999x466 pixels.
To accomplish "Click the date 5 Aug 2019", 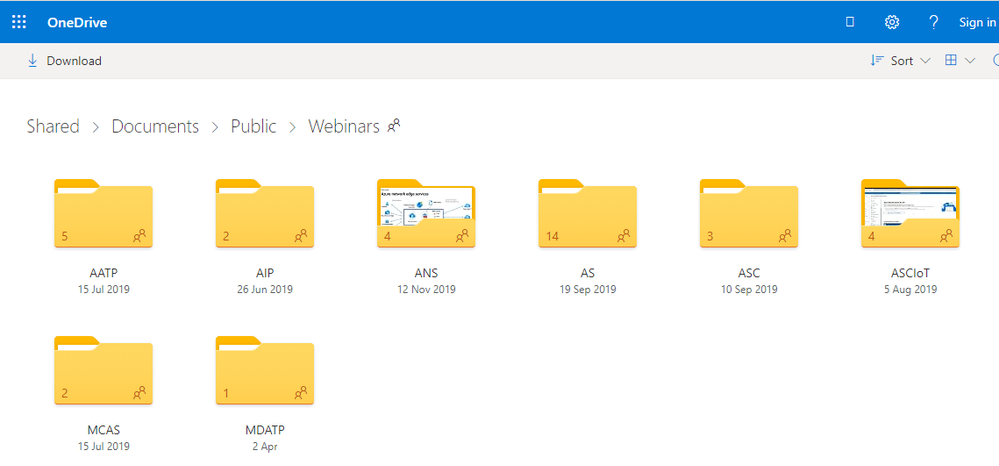I will (910, 289).
